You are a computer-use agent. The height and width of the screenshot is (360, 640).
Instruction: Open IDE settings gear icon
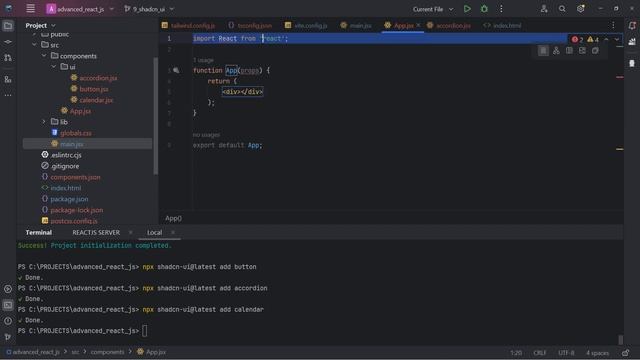(580, 9)
